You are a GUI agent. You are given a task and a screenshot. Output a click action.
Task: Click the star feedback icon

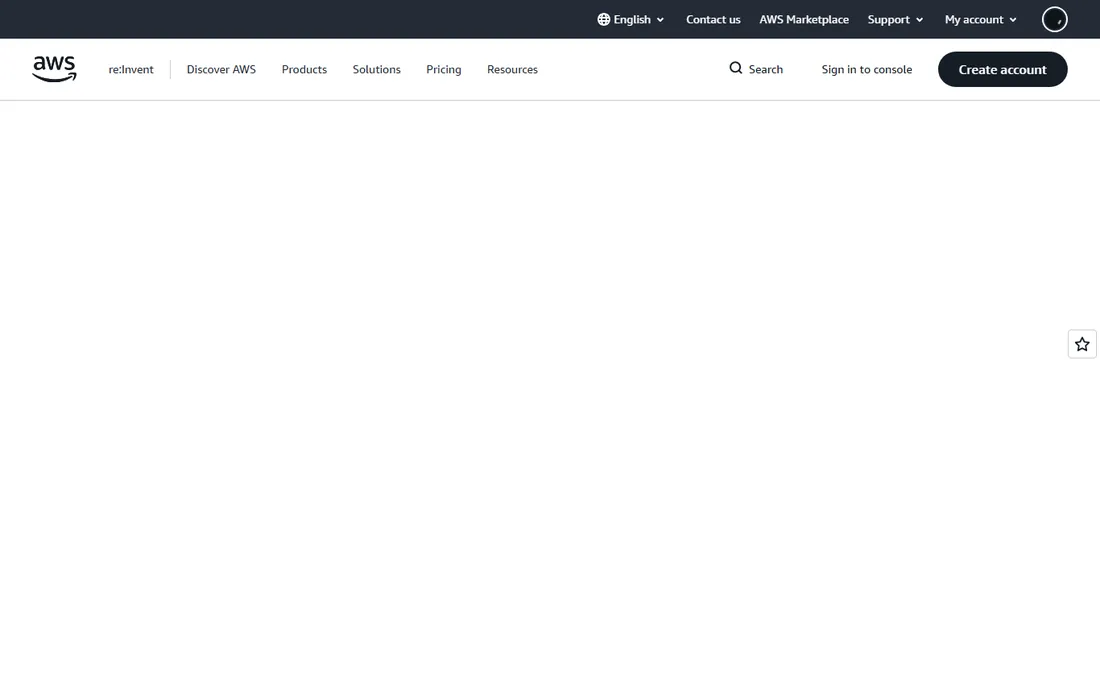(1082, 344)
